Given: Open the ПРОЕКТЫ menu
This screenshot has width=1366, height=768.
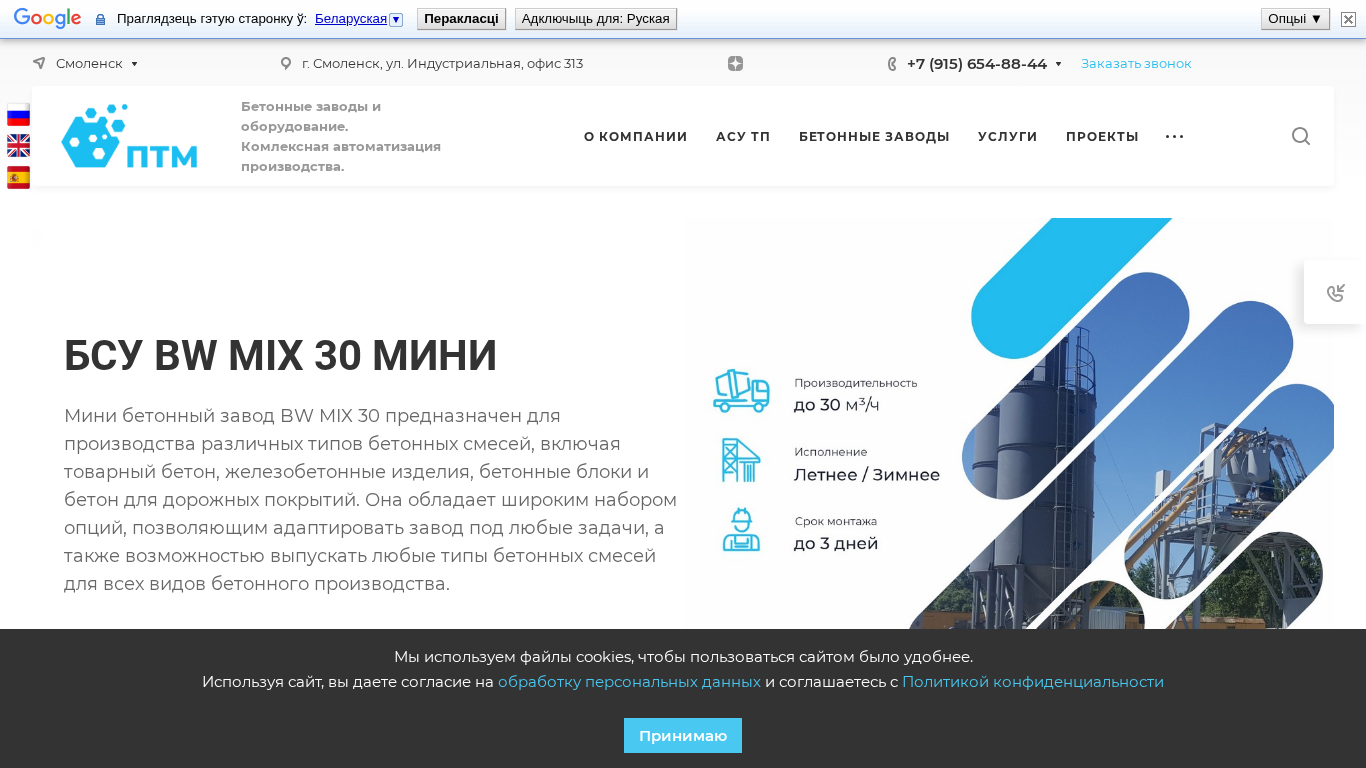Looking at the screenshot, I should pos(1102,136).
